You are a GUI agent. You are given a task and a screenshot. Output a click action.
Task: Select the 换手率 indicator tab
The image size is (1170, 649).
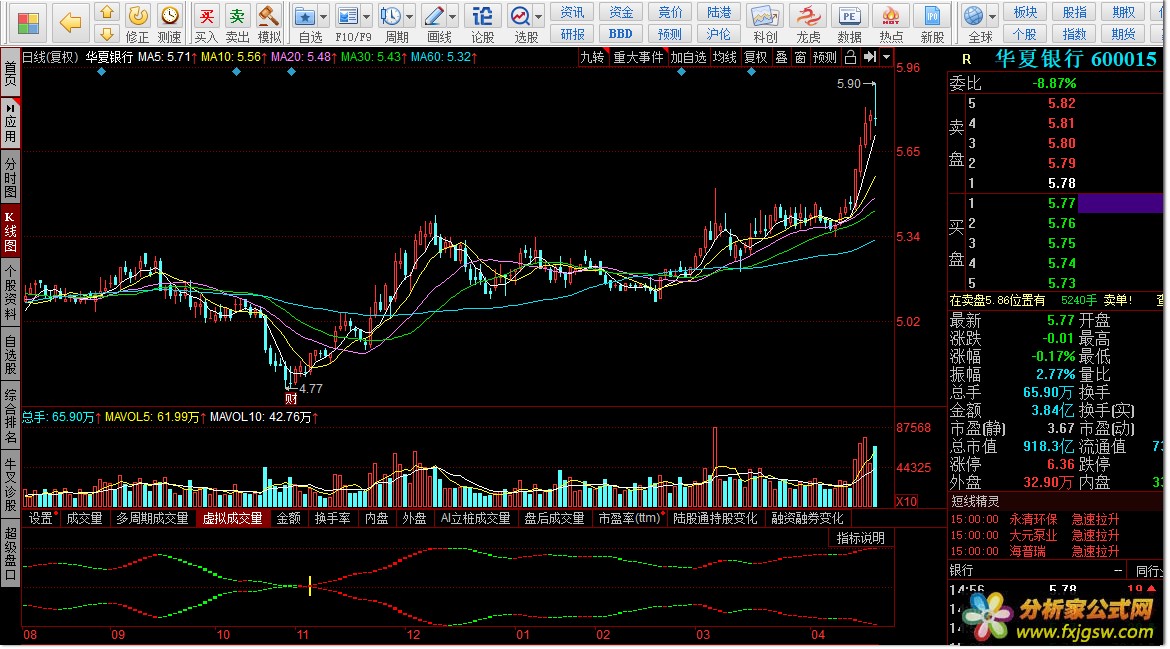(332, 518)
